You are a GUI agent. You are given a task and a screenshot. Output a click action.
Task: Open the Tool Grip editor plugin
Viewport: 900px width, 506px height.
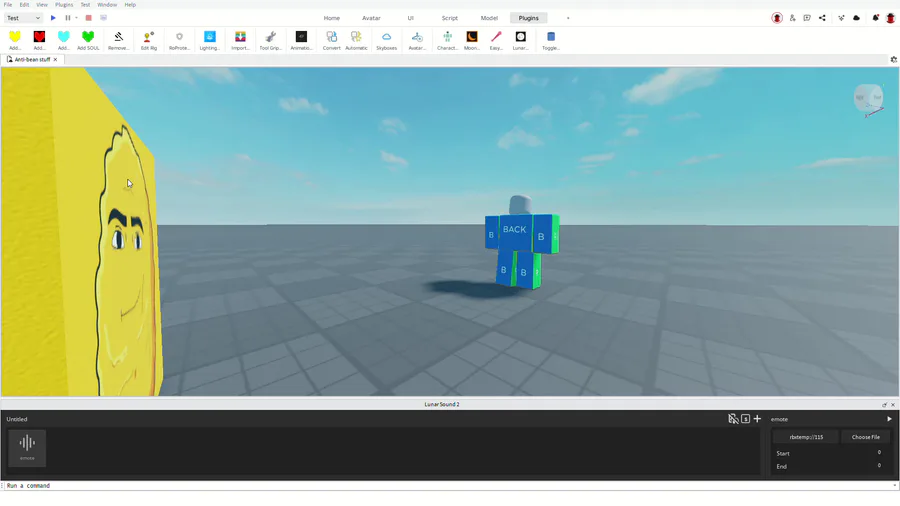270,40
